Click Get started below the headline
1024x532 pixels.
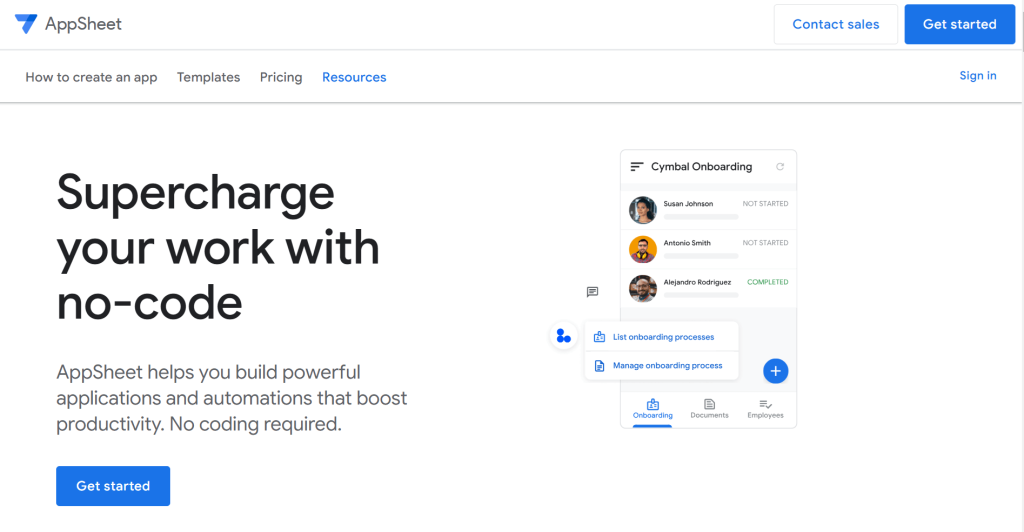[113, 486]
